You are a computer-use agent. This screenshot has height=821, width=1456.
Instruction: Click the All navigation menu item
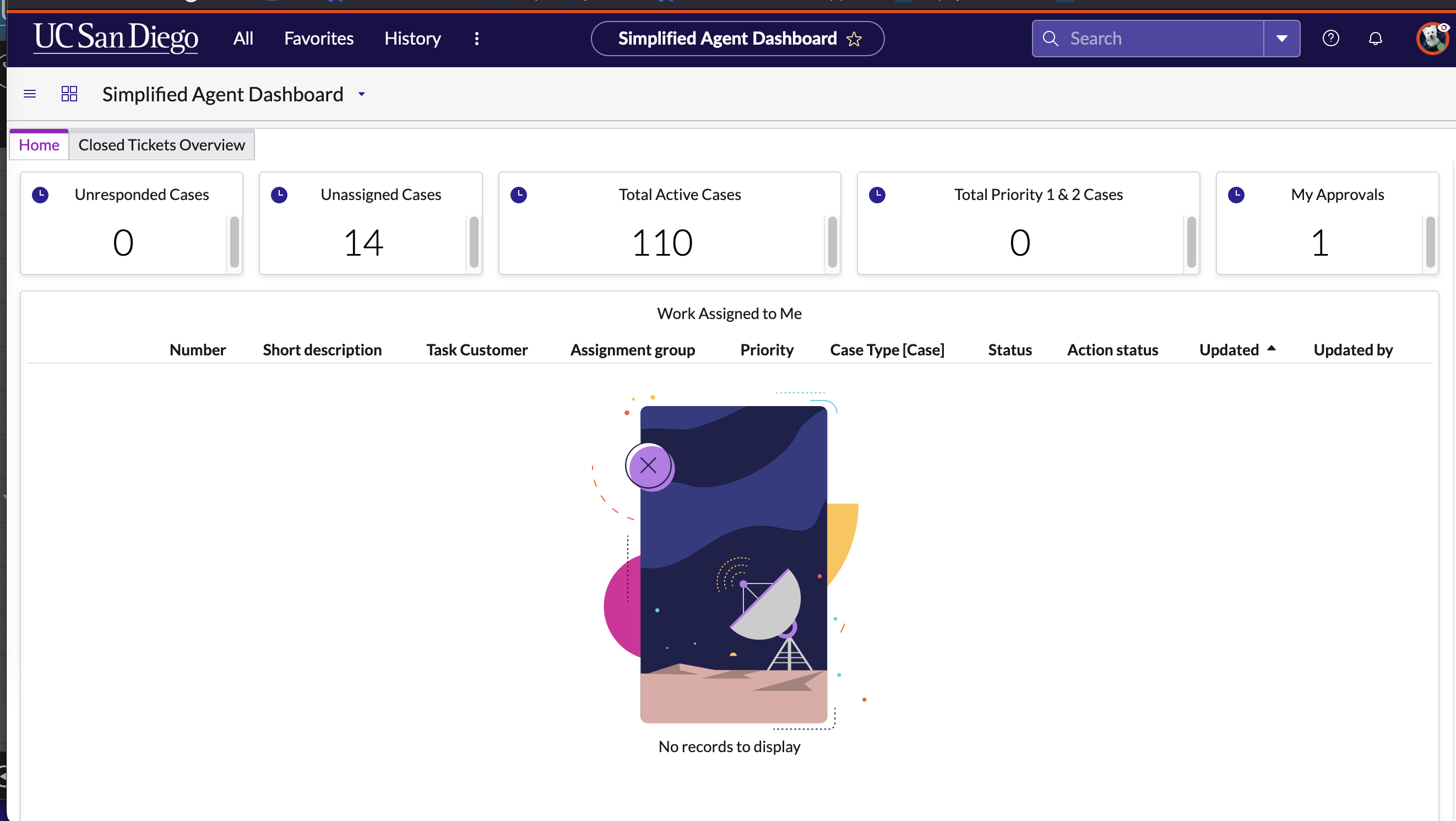[x=242, y=38]
